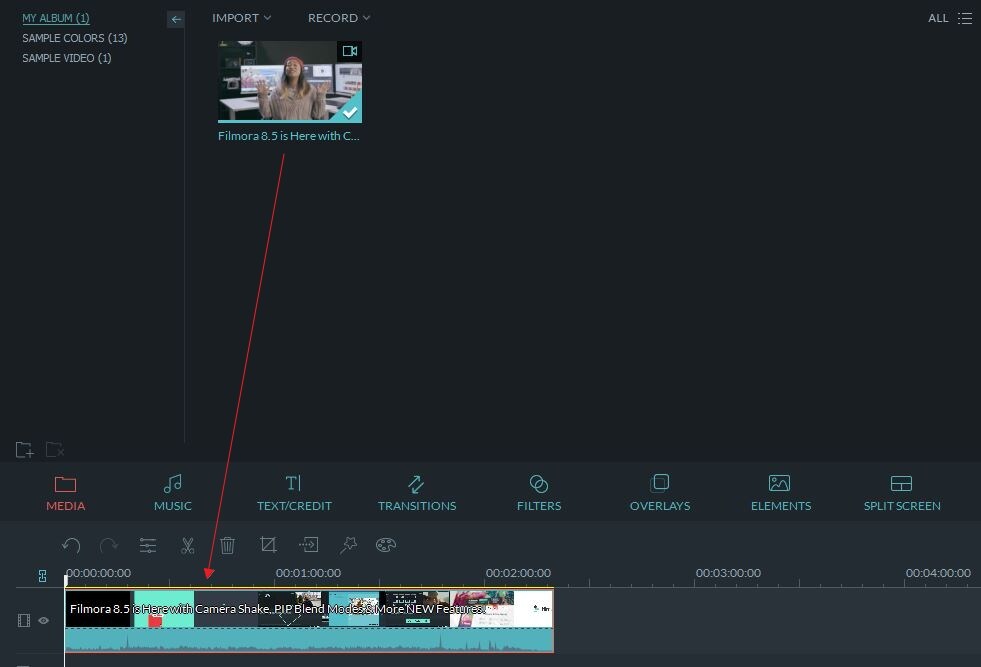Screen dimensions: 981x667
Task: Click the zoom-to-fit timeline icon
Action: (43, 576)
